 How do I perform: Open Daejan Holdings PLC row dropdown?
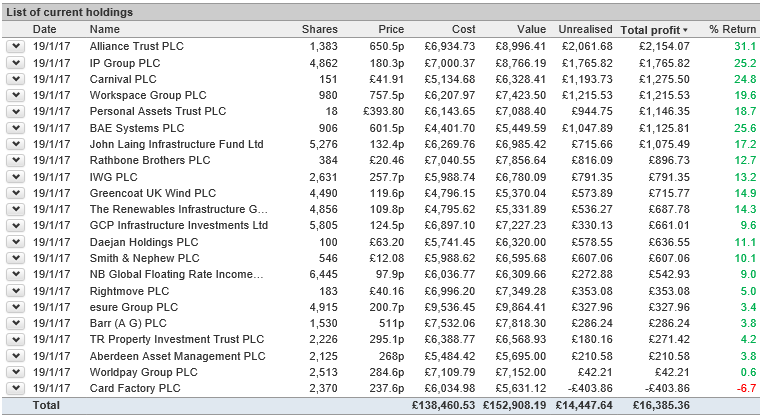[16, 242]
